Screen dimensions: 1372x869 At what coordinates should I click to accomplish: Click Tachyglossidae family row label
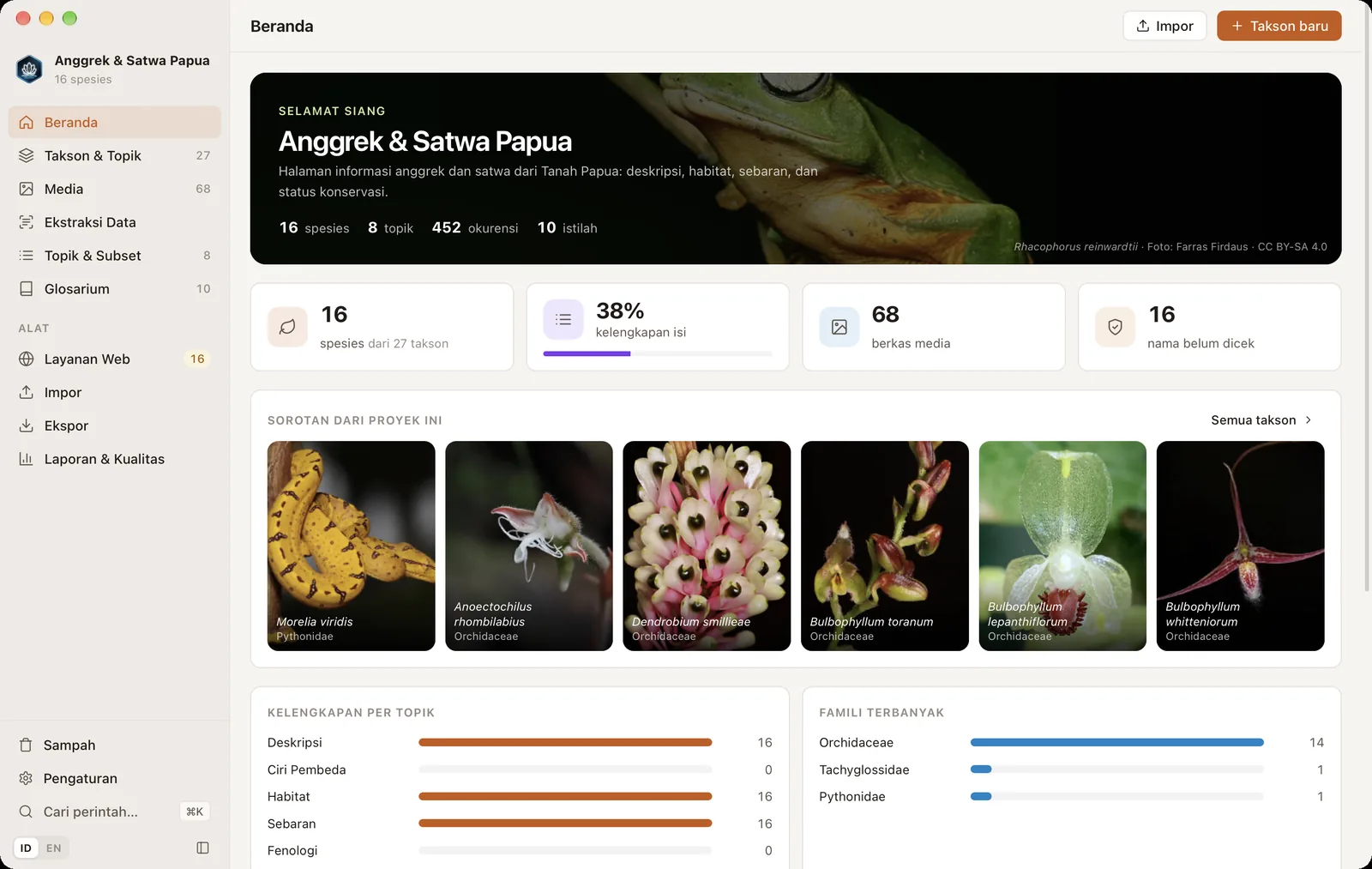(864, 770)
